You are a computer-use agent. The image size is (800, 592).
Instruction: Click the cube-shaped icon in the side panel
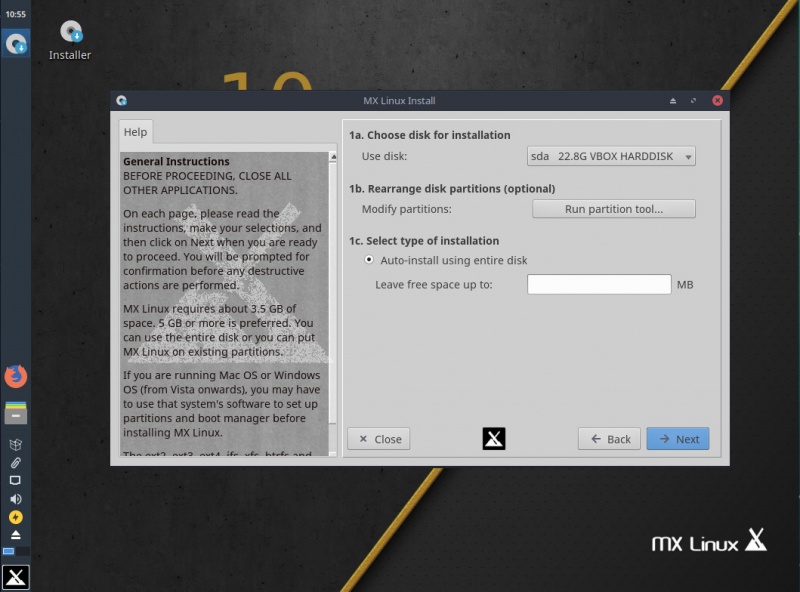tap(14, 444)
